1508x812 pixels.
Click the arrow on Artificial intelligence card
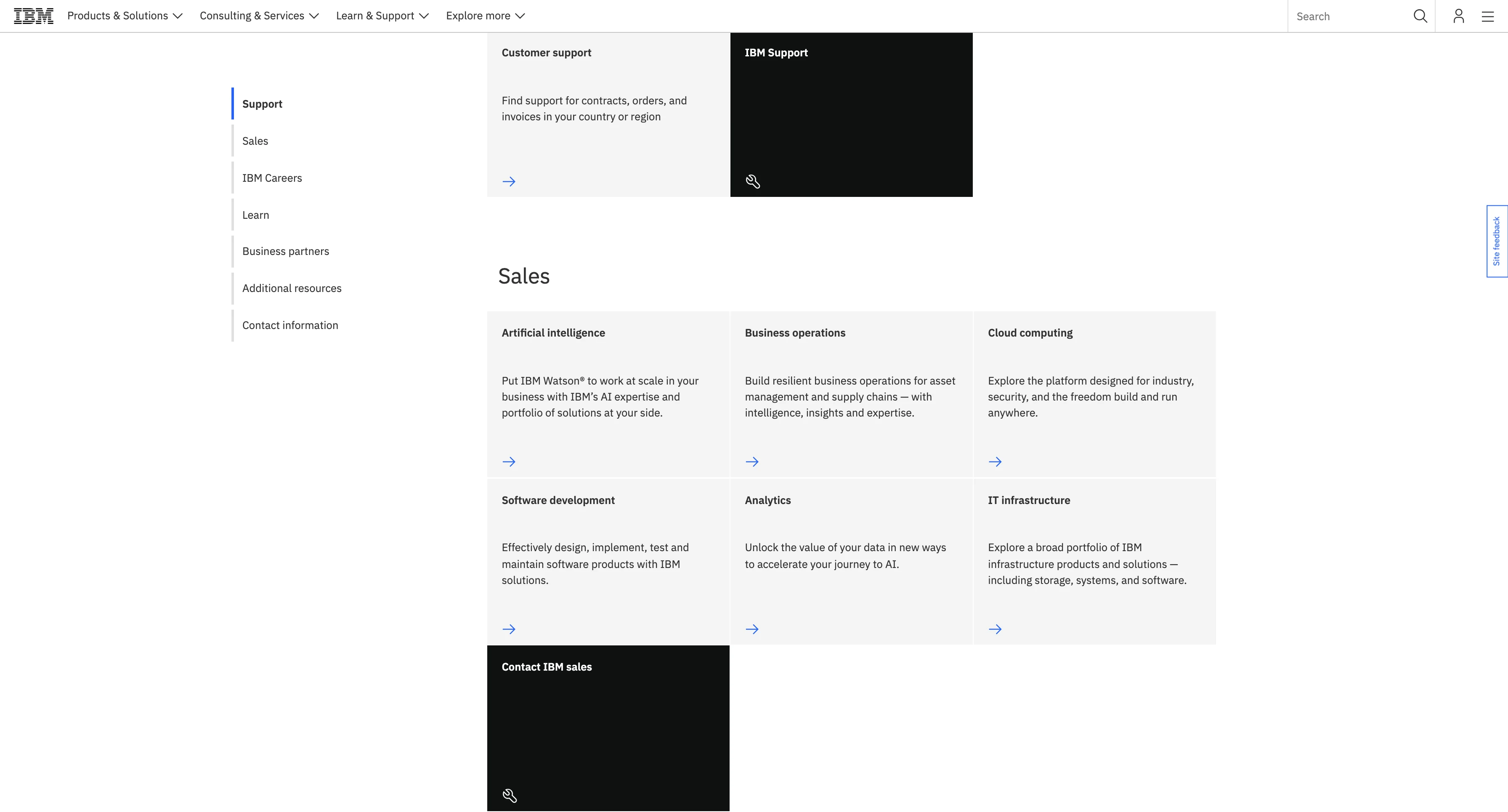point(509,462)
